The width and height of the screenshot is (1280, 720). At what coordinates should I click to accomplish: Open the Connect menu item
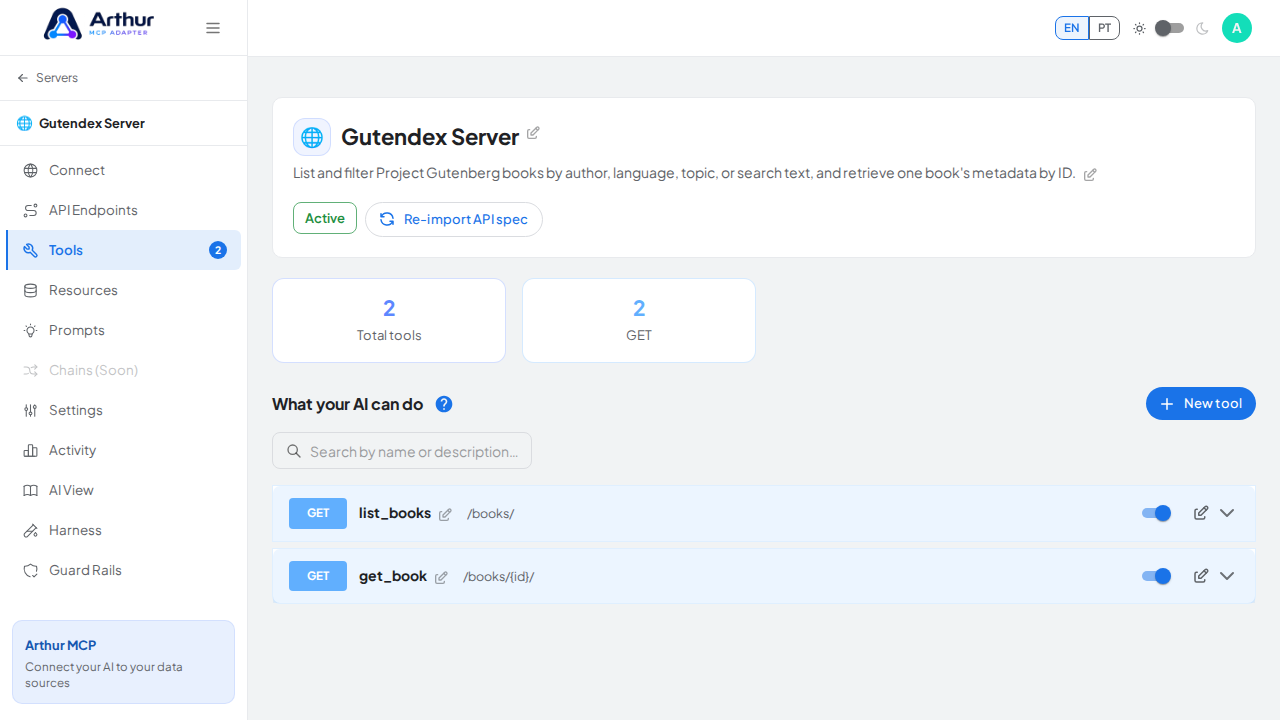coord(124,170)
